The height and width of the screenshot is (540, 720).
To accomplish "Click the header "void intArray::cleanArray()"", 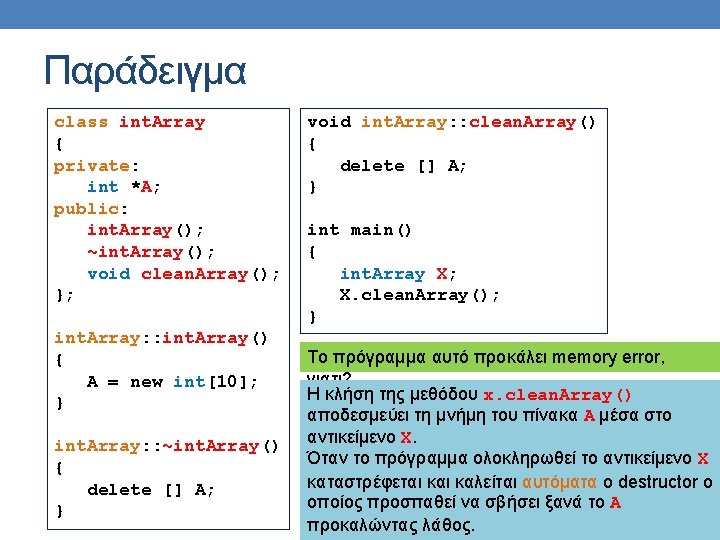I will click(x=451, y=122).
